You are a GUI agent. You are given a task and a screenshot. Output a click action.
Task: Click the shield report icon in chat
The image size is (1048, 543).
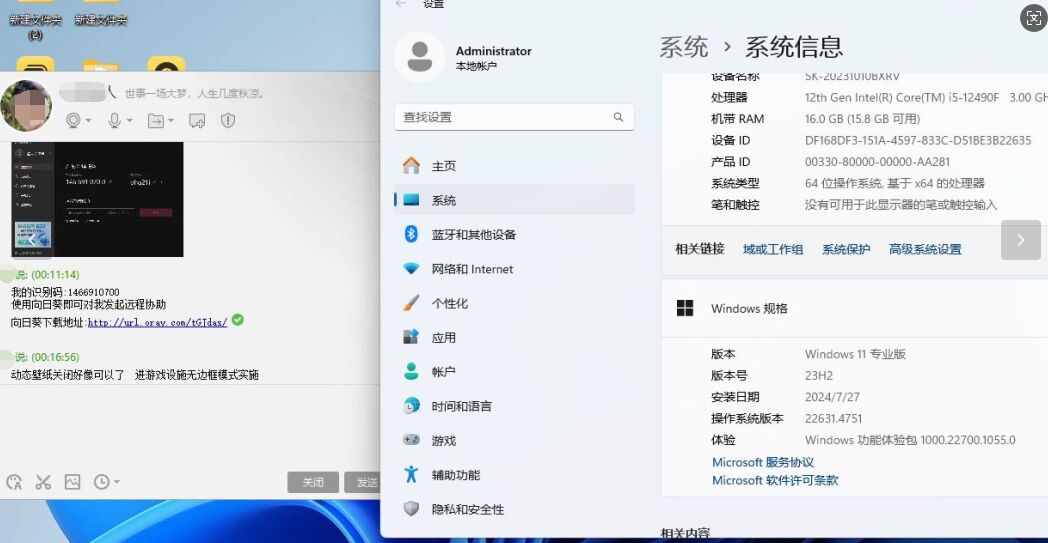[228, 120]
